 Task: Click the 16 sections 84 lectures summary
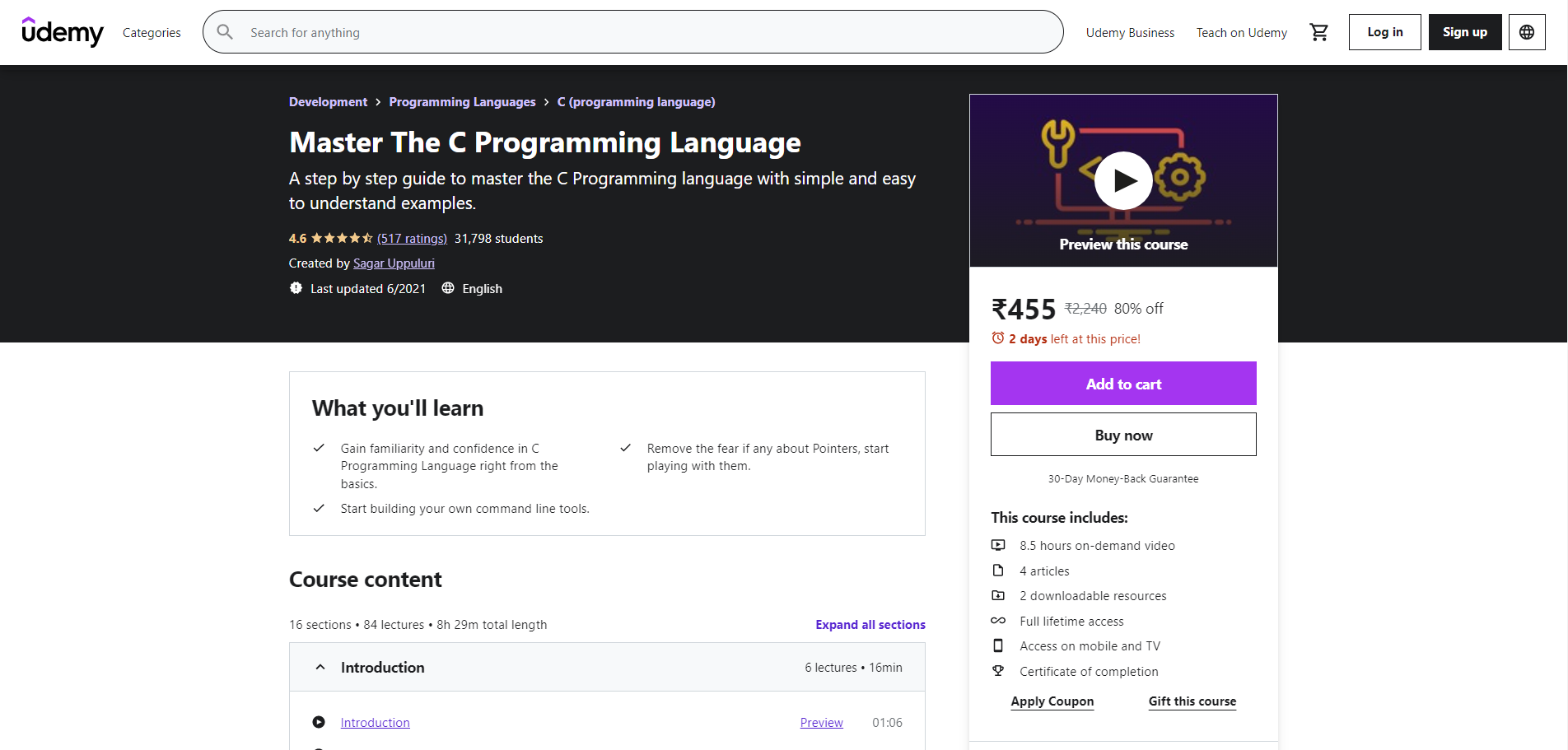coord(418,625)
